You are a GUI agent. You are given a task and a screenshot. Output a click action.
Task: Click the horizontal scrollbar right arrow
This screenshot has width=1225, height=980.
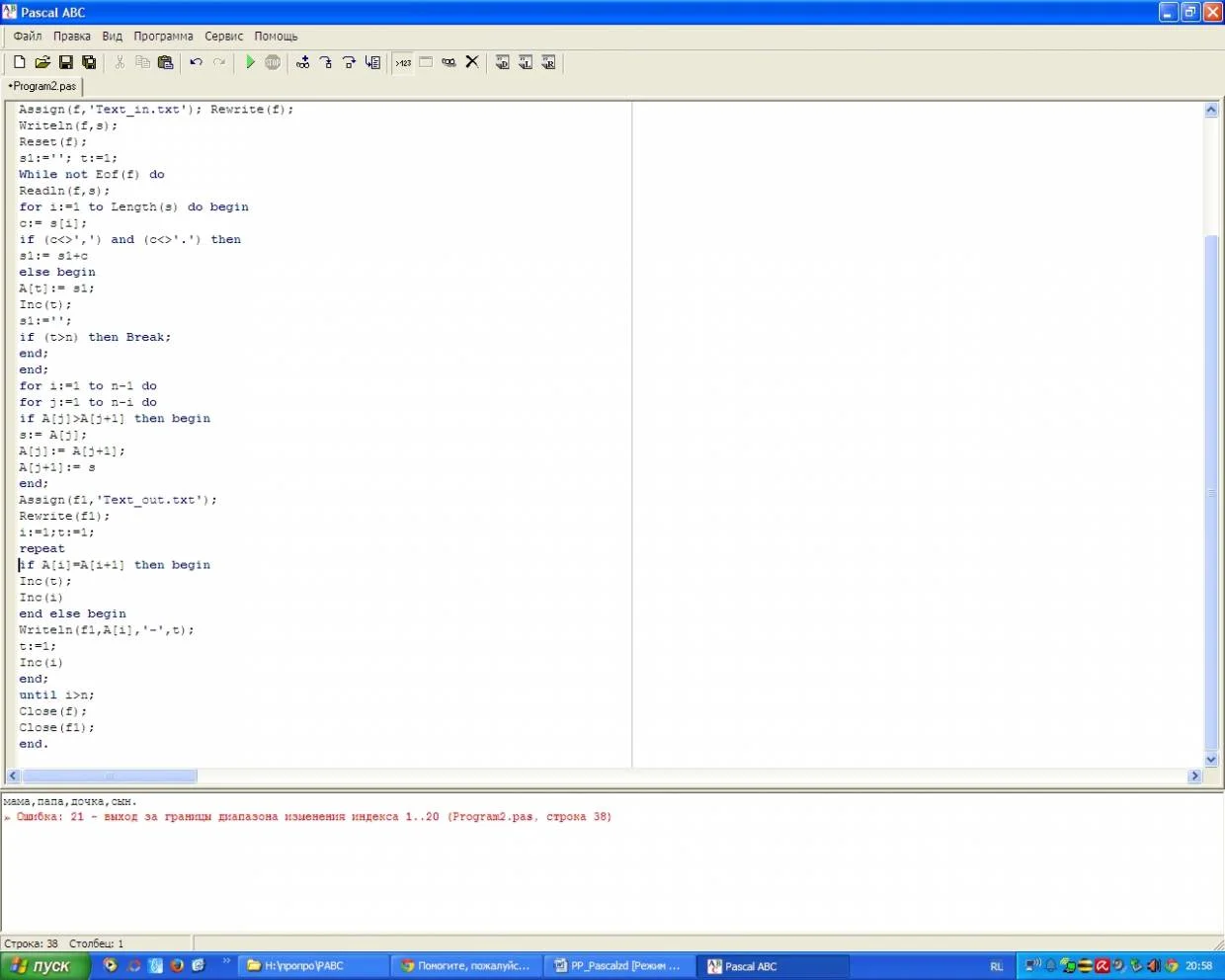pos(1194,776)
